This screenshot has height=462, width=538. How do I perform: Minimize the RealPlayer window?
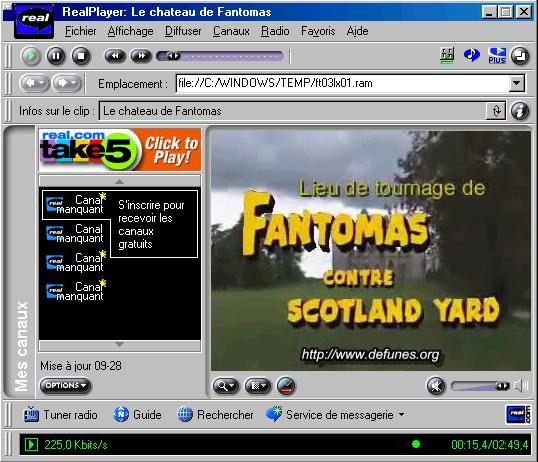pyautogui.click(x=489, y=12)
